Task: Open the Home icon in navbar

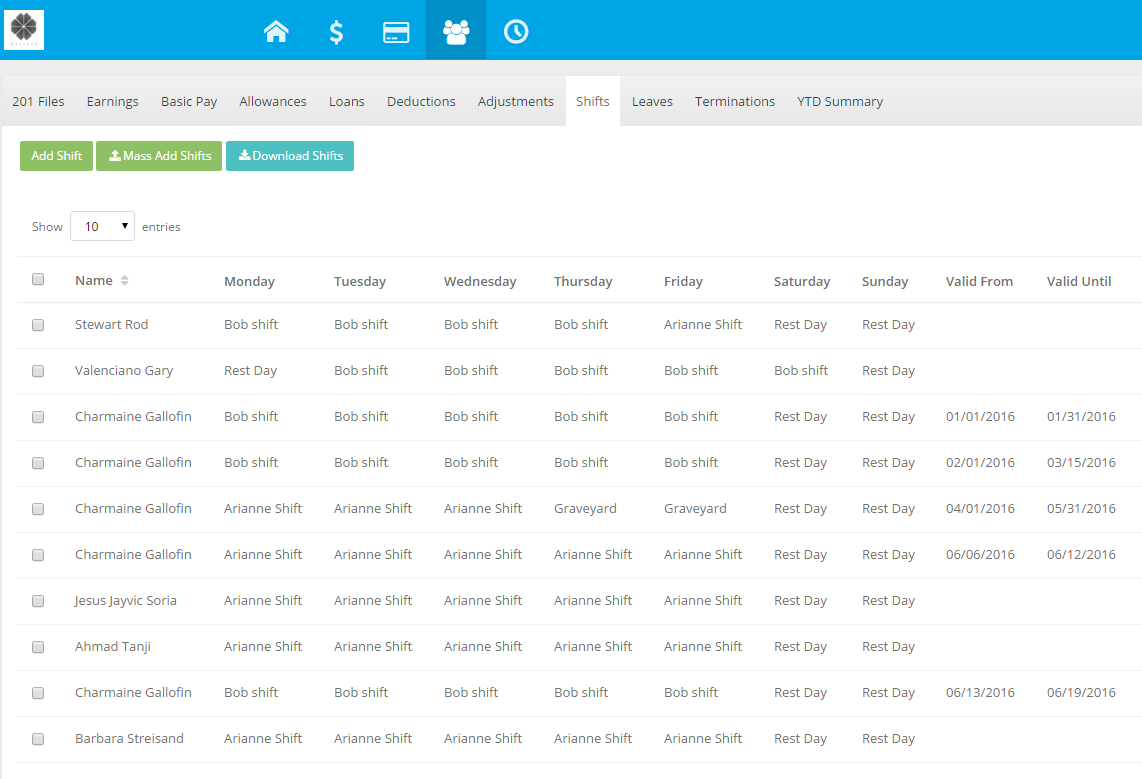Action: (x=276, y=31)
